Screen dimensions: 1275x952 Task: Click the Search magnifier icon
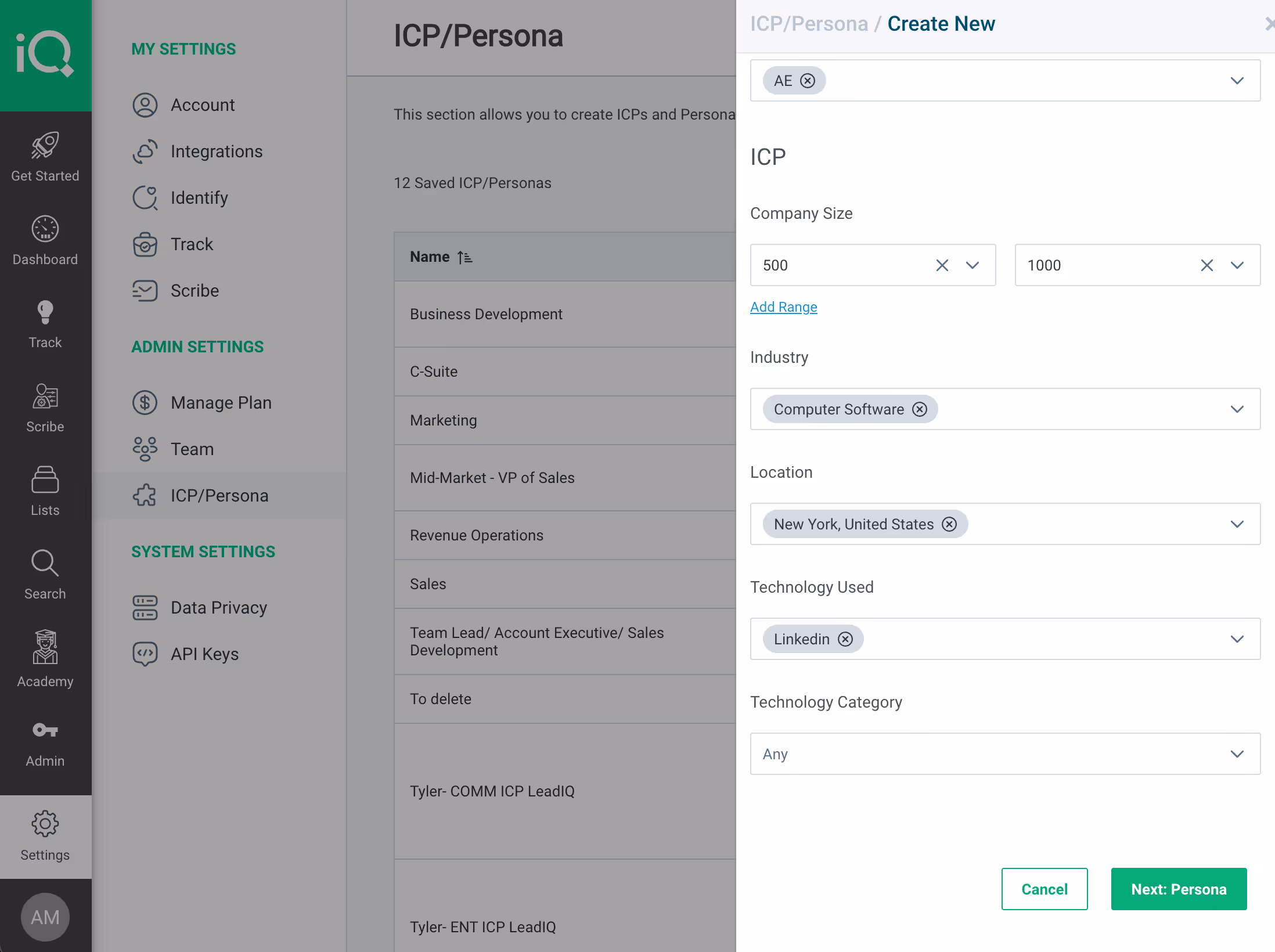(x=45, y=563)
